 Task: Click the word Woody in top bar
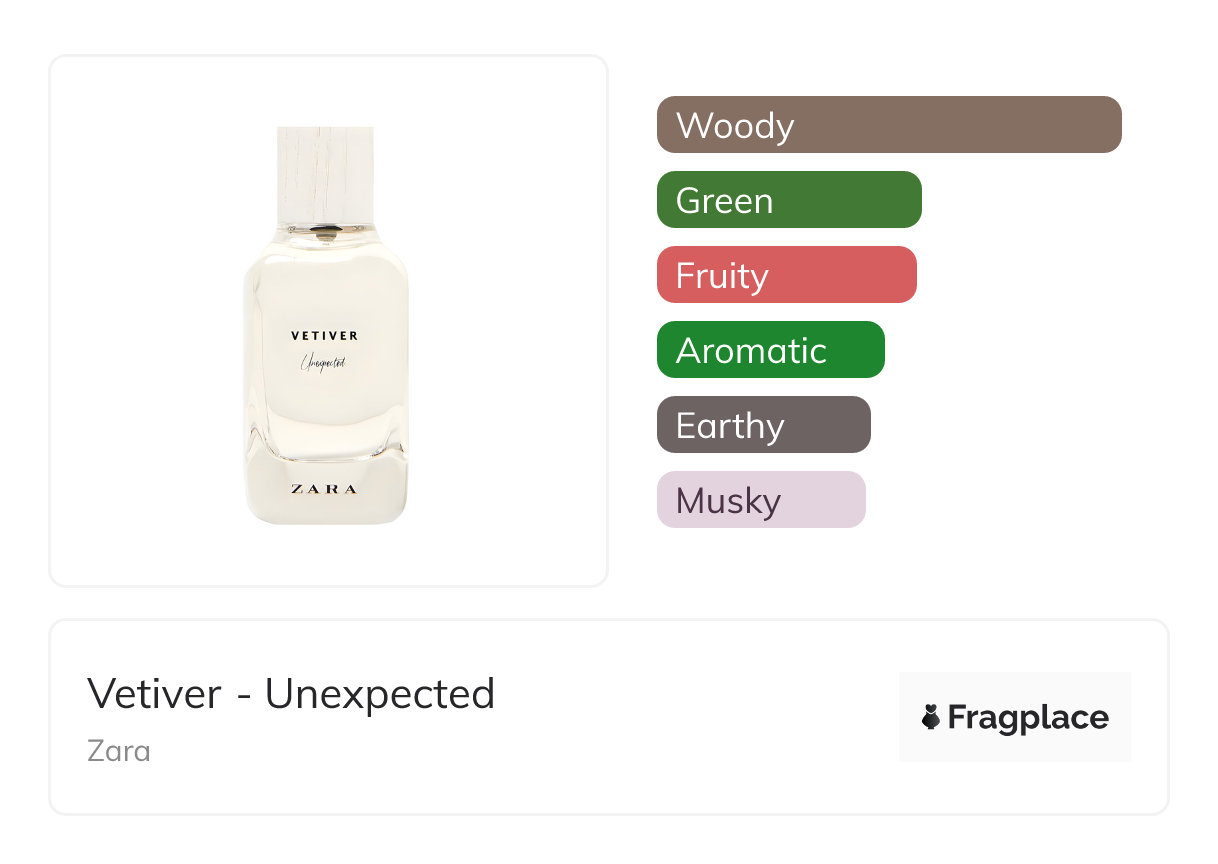735,126
